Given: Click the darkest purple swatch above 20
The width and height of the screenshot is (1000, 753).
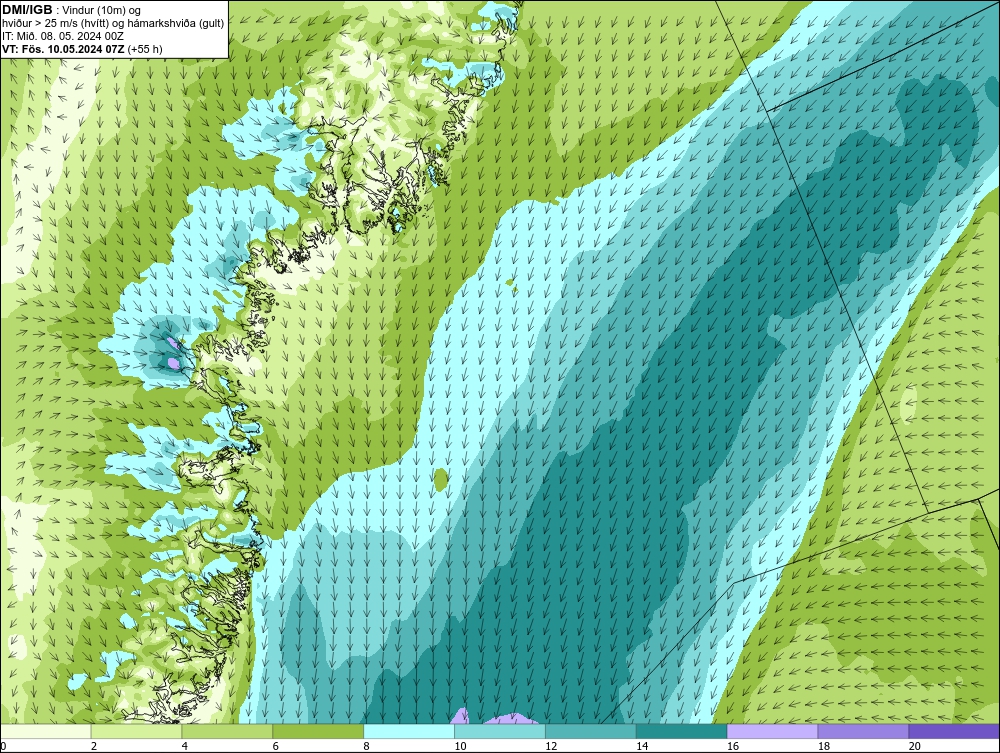Looking at the screenshot, I should (954, 731).
